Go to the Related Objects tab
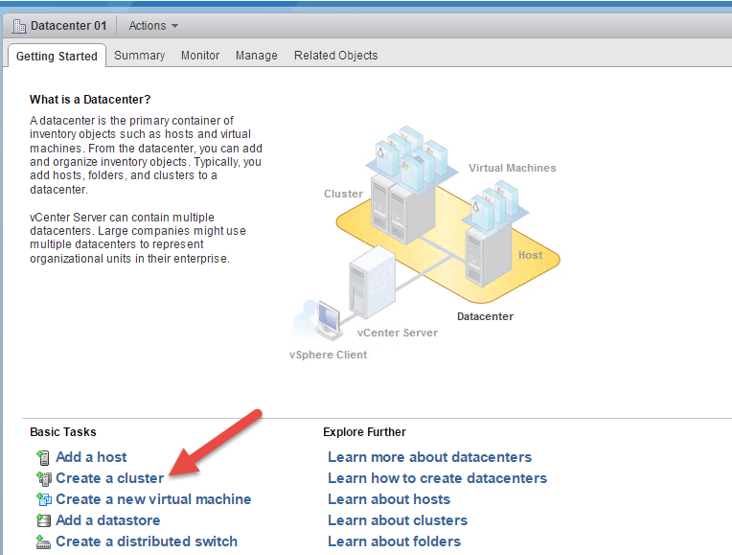The image size is (732, 555). point(336,56)
